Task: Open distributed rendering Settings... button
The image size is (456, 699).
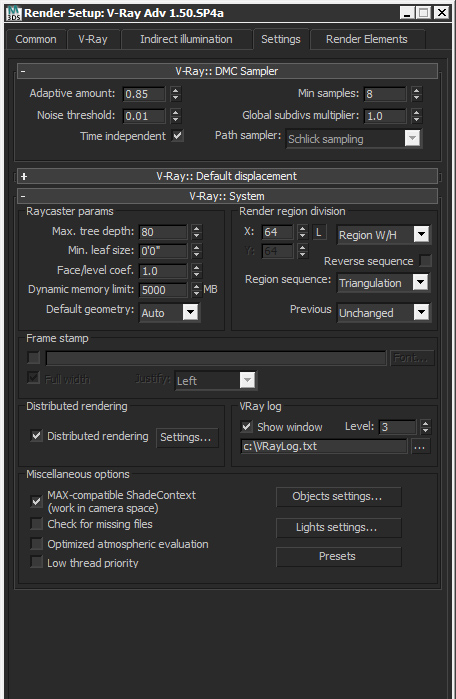Action: pos(187,437)
